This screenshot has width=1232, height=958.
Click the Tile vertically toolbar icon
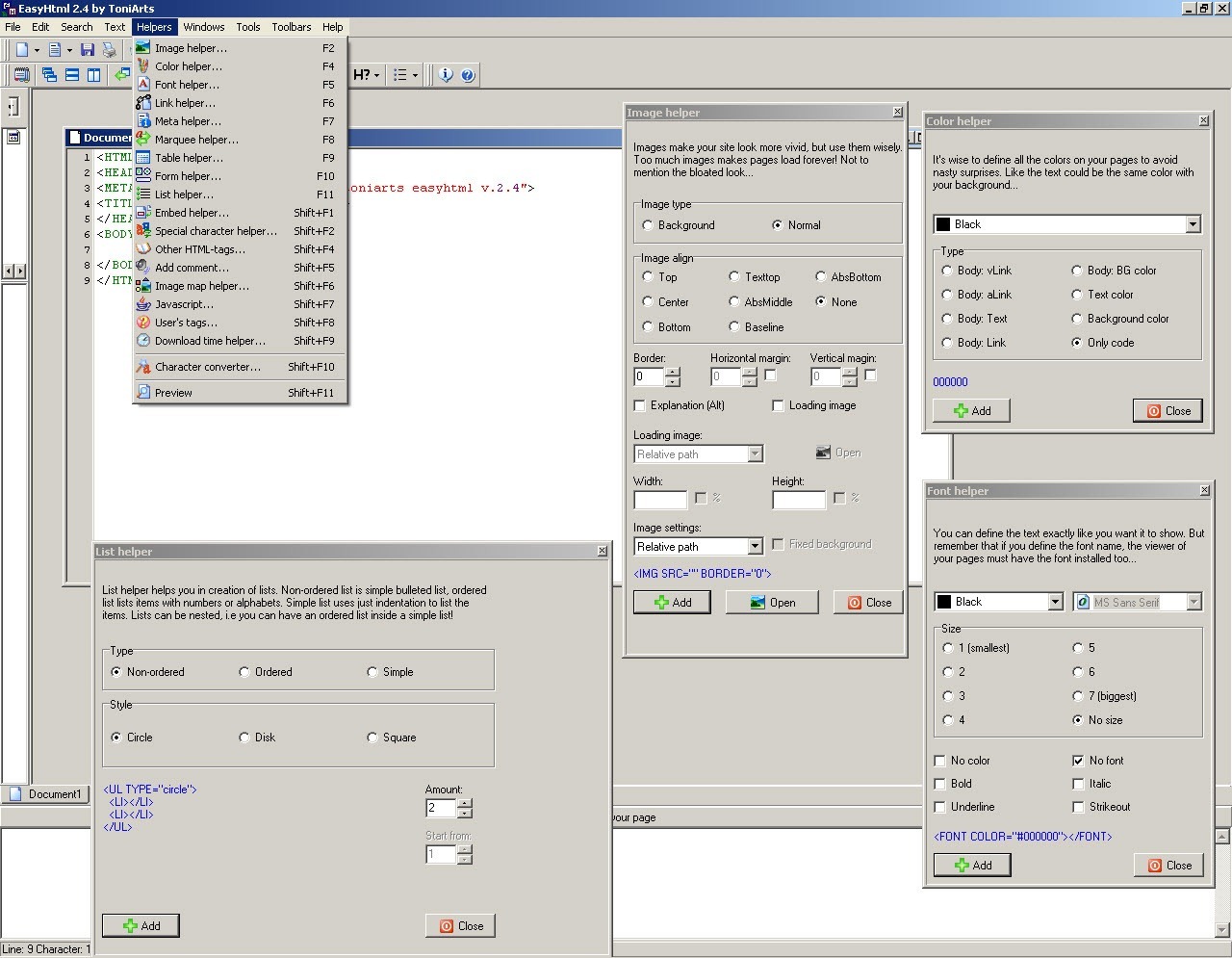[94, 74]
